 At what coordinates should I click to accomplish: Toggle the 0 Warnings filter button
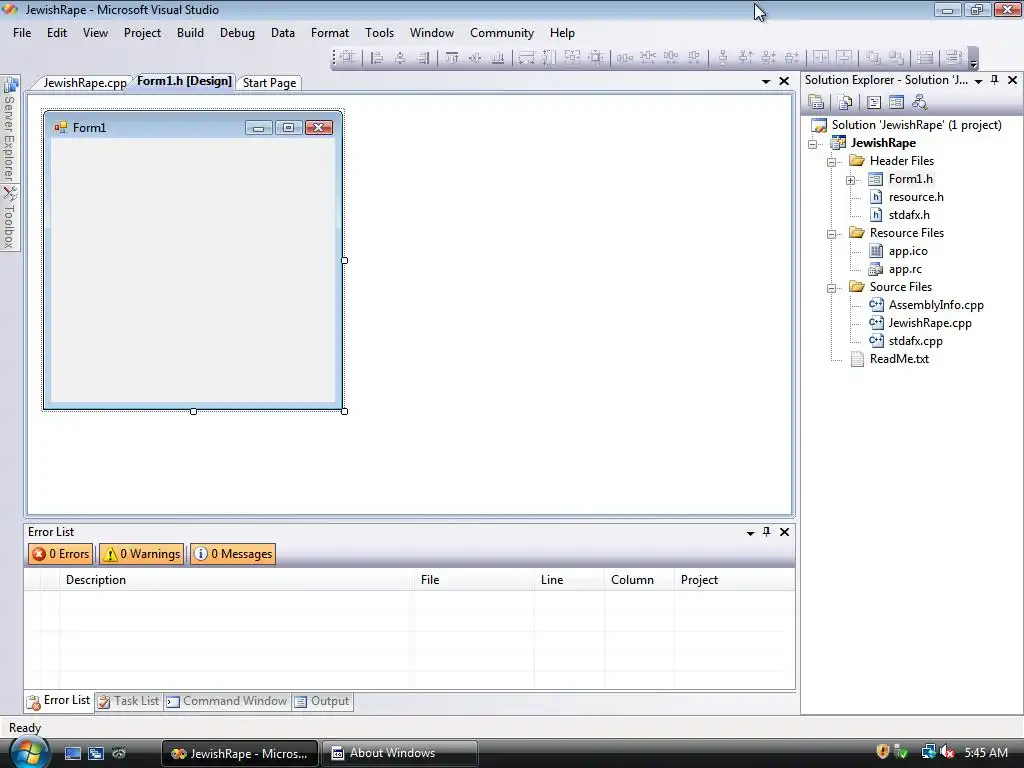coord(142,554)
